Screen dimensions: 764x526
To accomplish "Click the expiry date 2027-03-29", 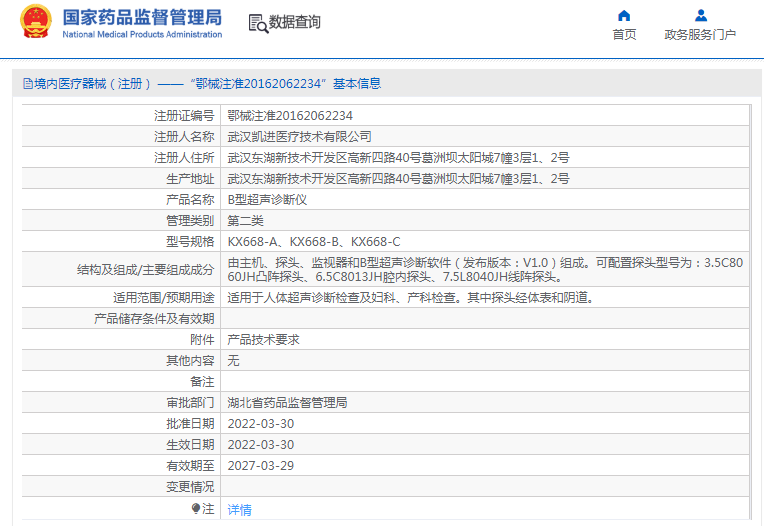I will click(261, 466).
